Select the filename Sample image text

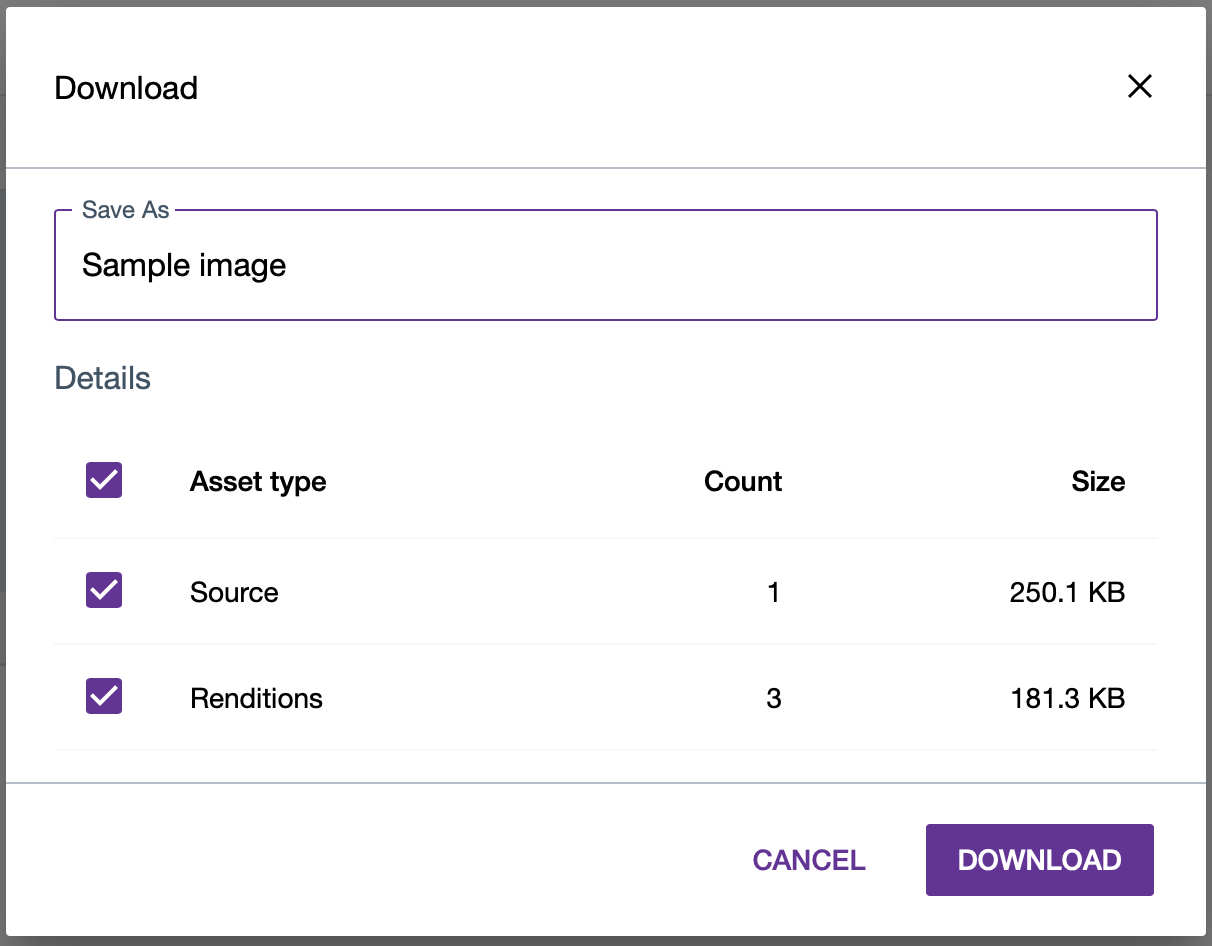pyautogui.click(x=184, y=265)
